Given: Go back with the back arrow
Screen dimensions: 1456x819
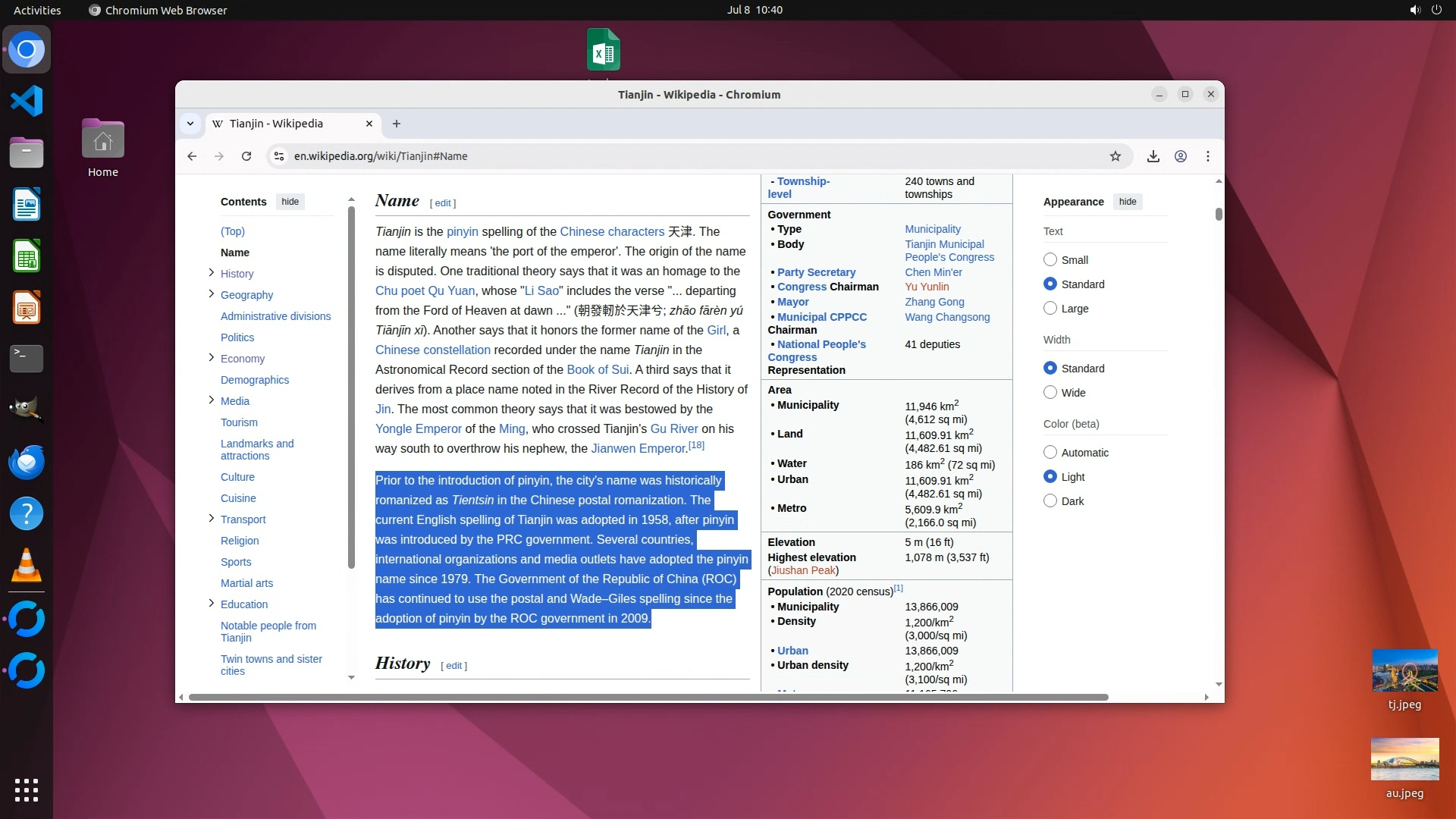Looking at the screenshot, I should (192, 156).
